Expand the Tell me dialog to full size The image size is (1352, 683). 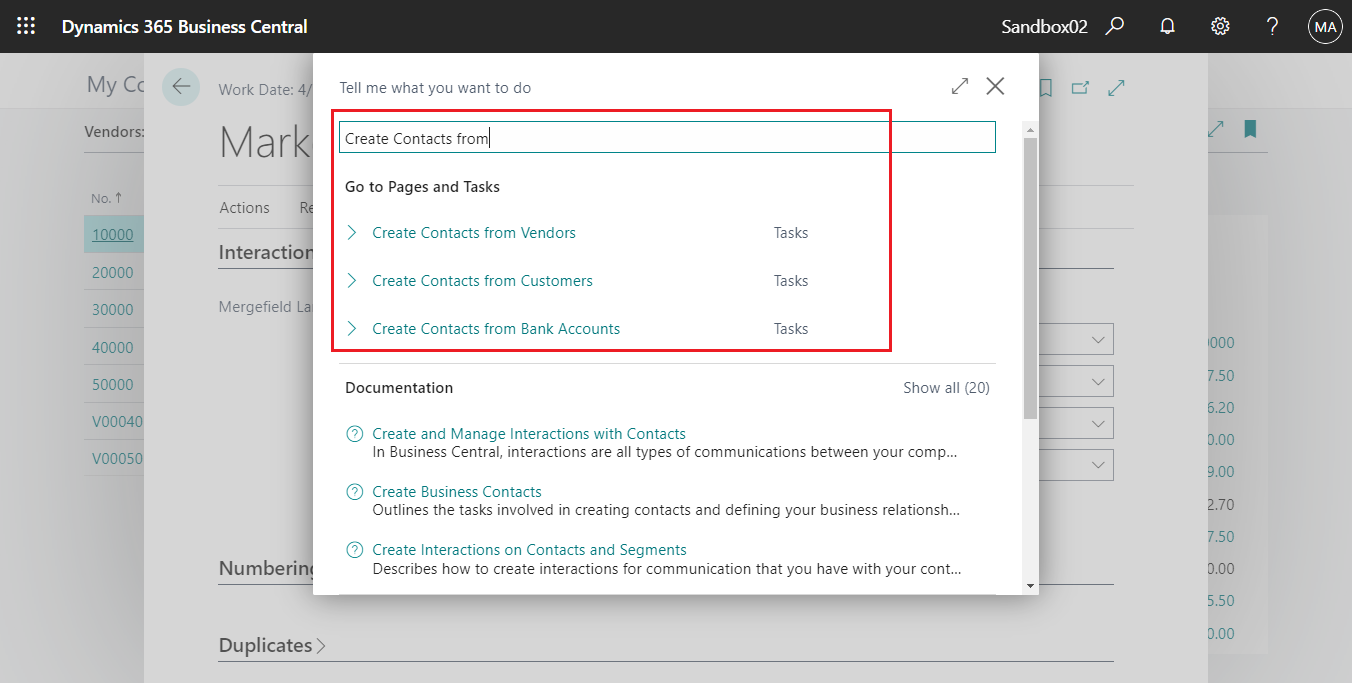[959, 86]
